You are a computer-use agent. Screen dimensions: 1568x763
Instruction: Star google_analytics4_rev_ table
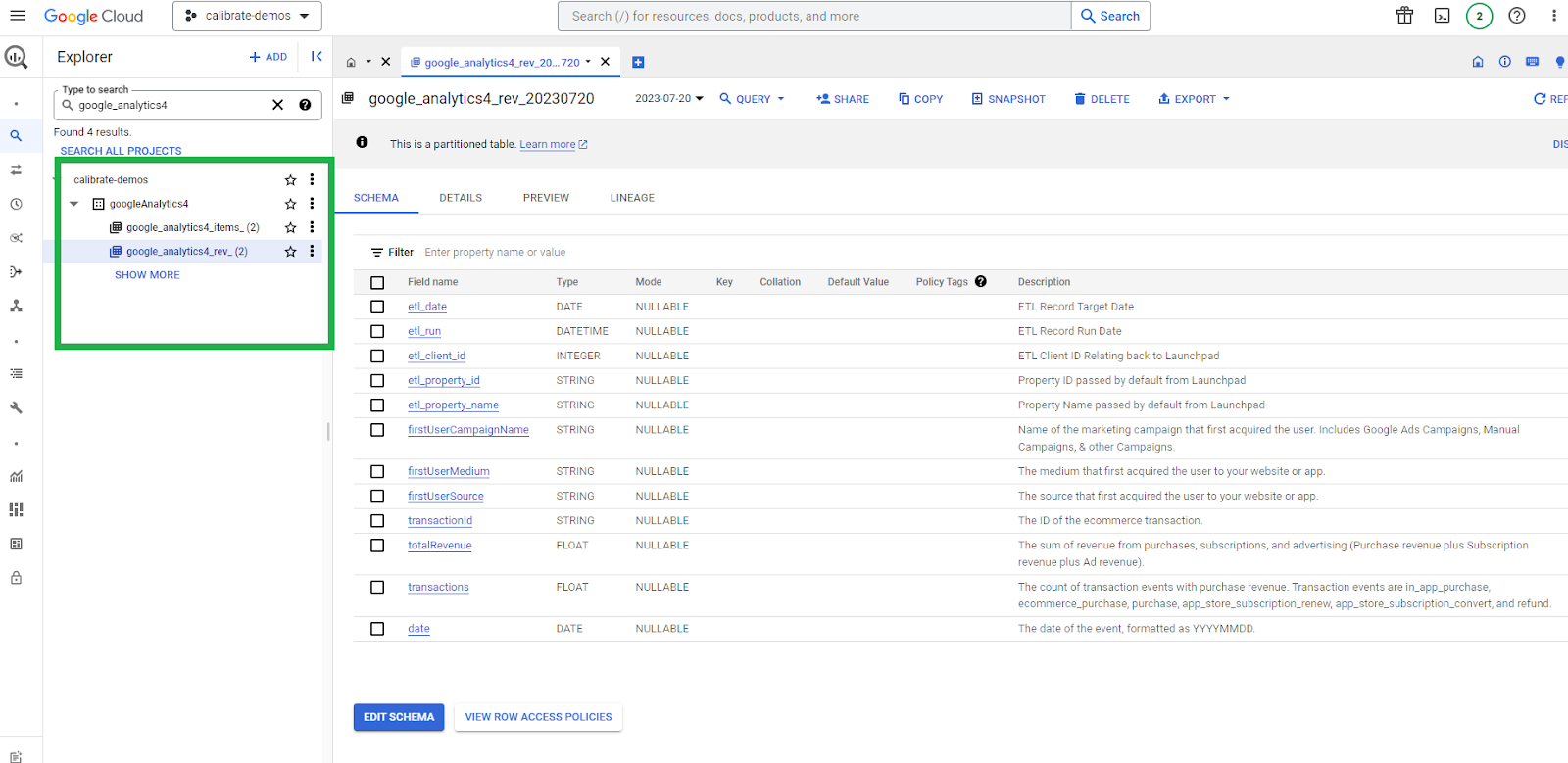click(291, 252)
